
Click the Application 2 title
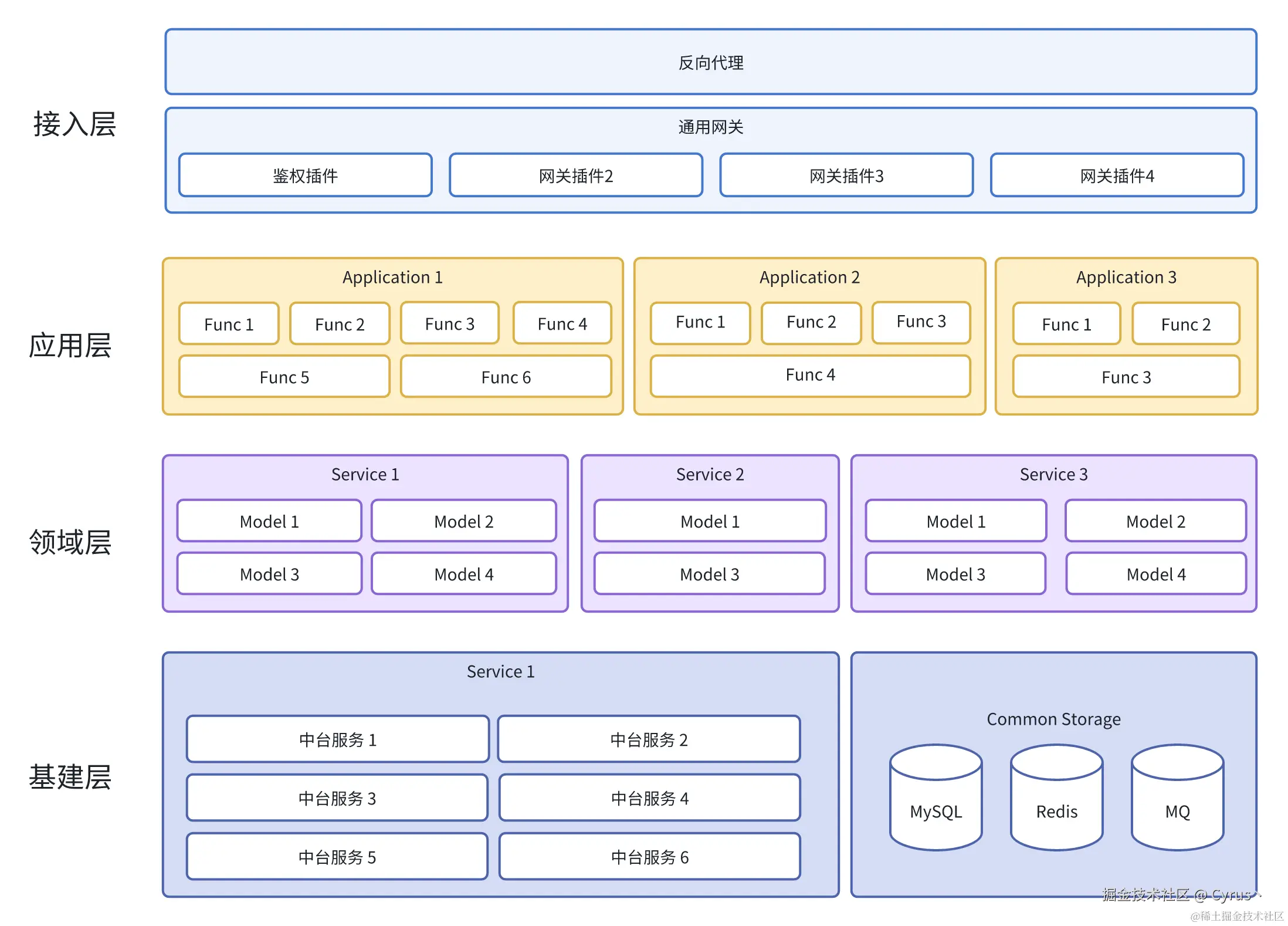(x=809, y=277)
